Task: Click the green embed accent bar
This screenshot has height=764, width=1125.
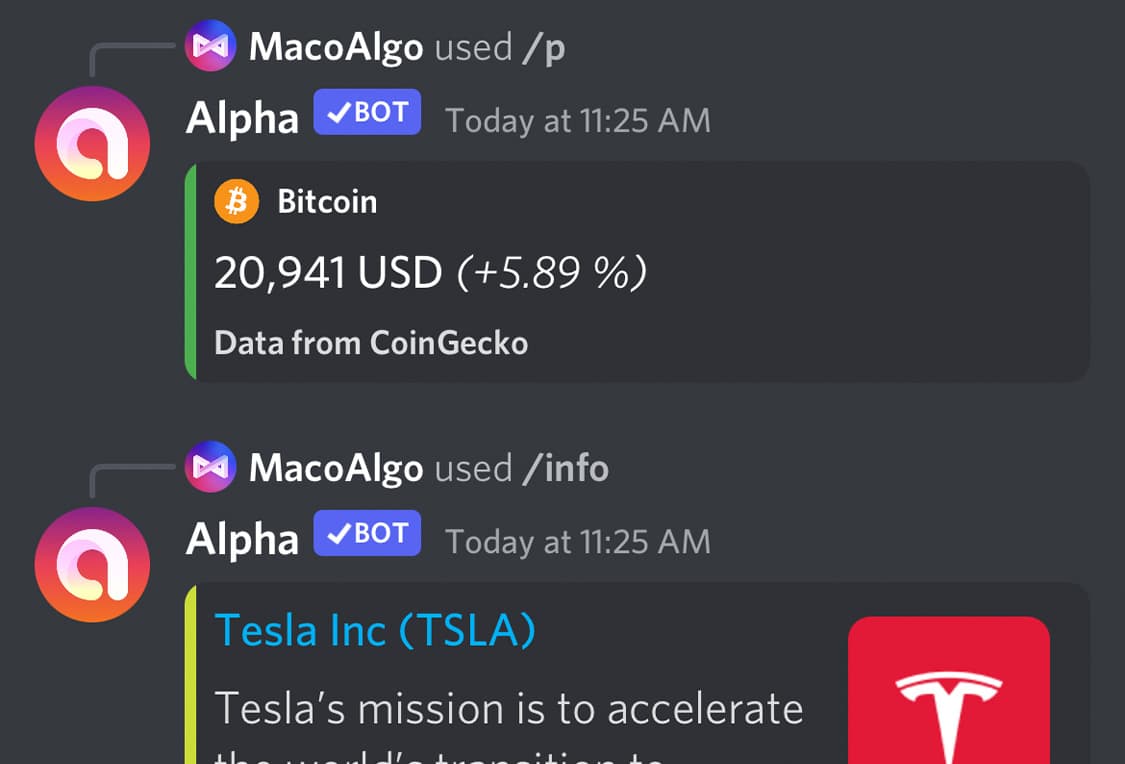Action: click(x=190, y=270)
